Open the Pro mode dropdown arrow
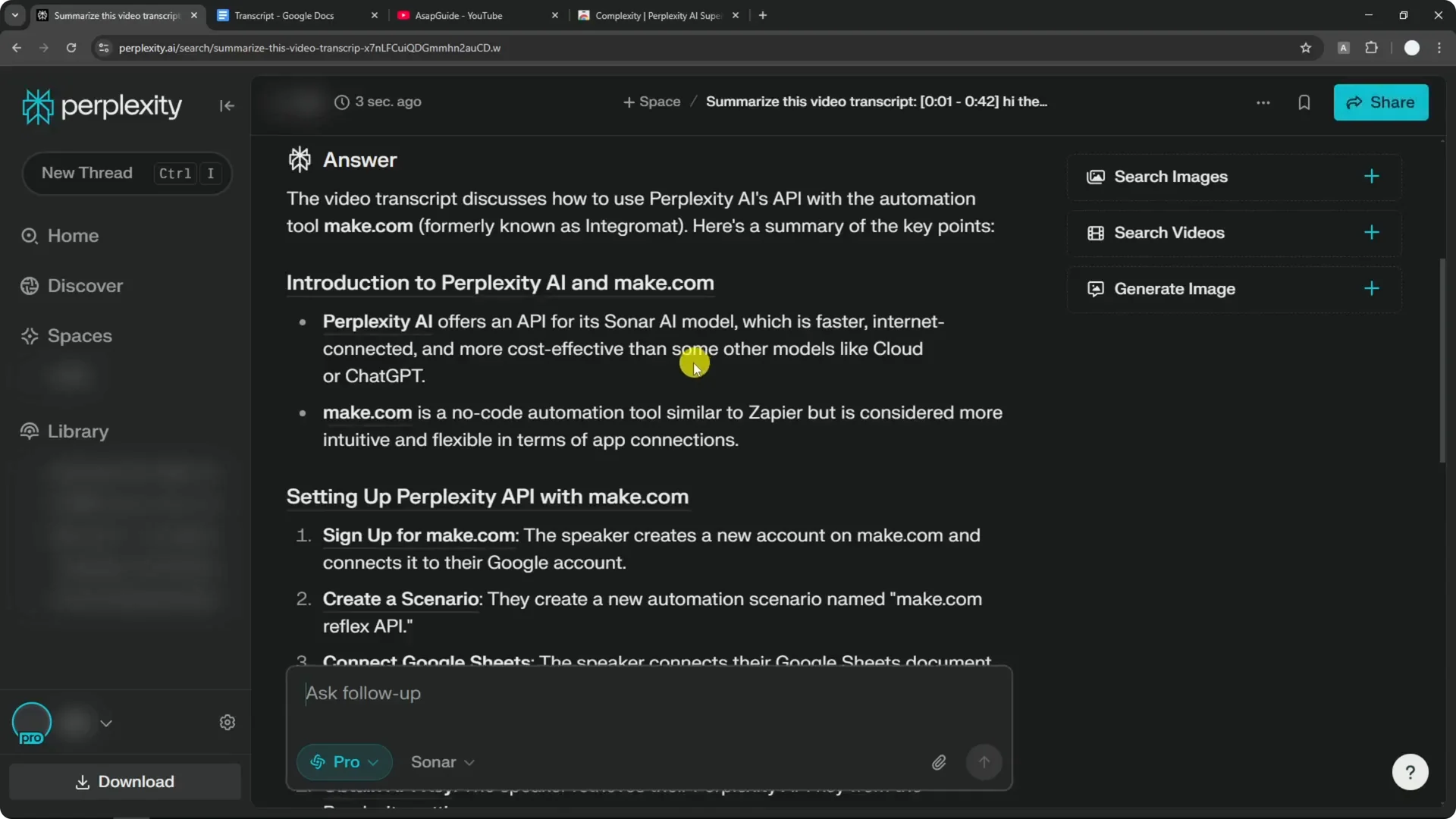The height and width of the screenshot is (819, 1456). 373,763
